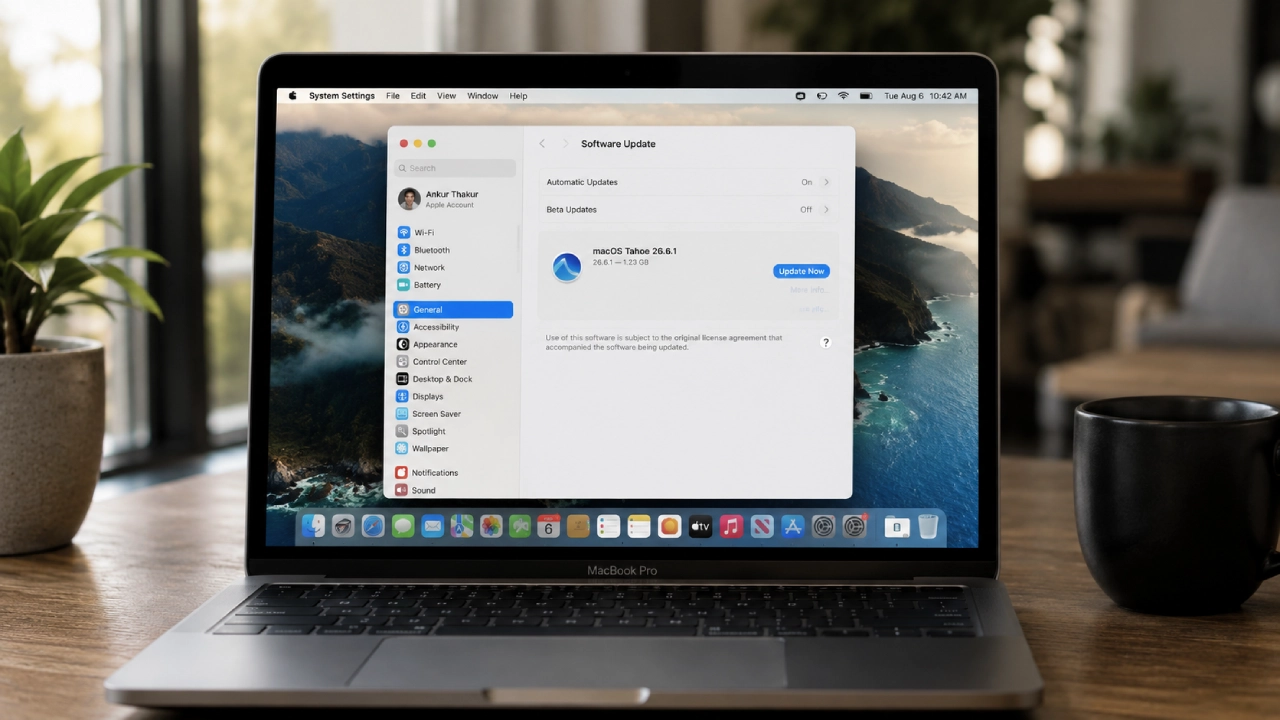
Task: Select General in the settings sidebar
Action: click(x=453, y=310)
